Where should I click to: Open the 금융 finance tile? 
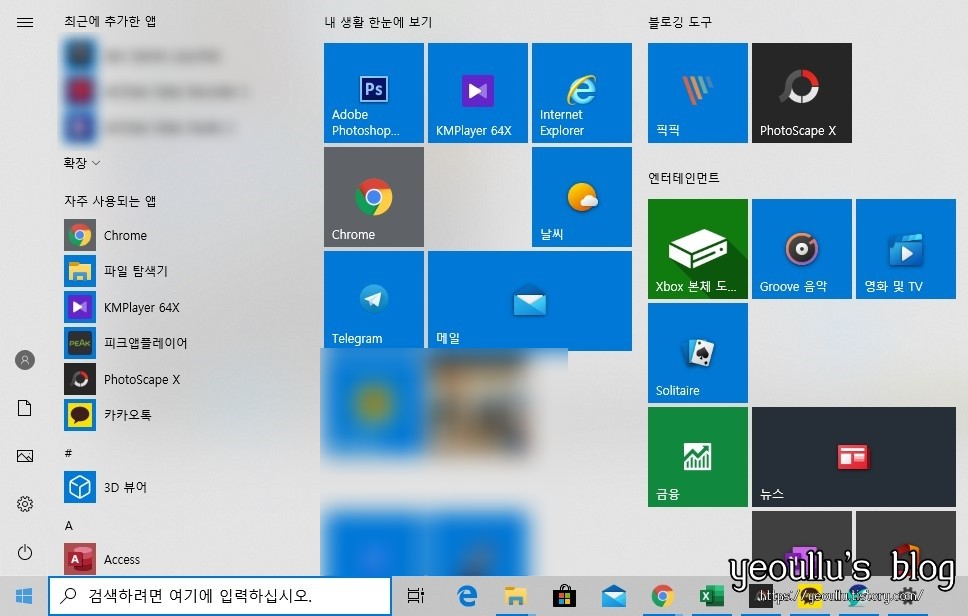click(698, 457)
